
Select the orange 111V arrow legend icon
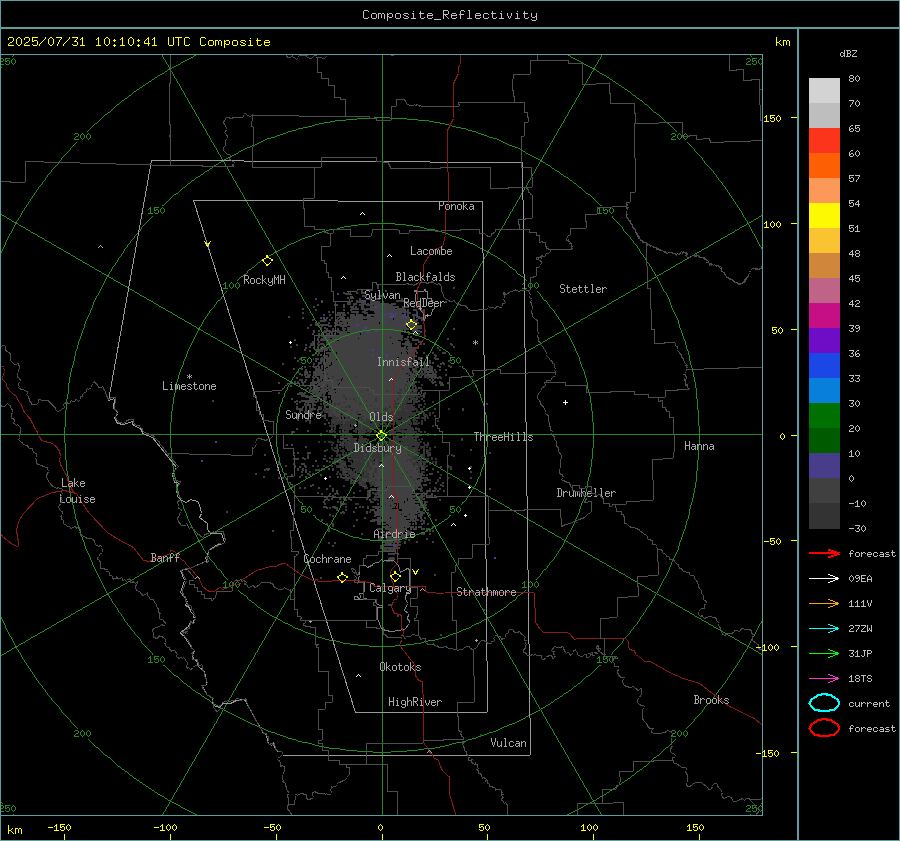[x=824, y=603]
